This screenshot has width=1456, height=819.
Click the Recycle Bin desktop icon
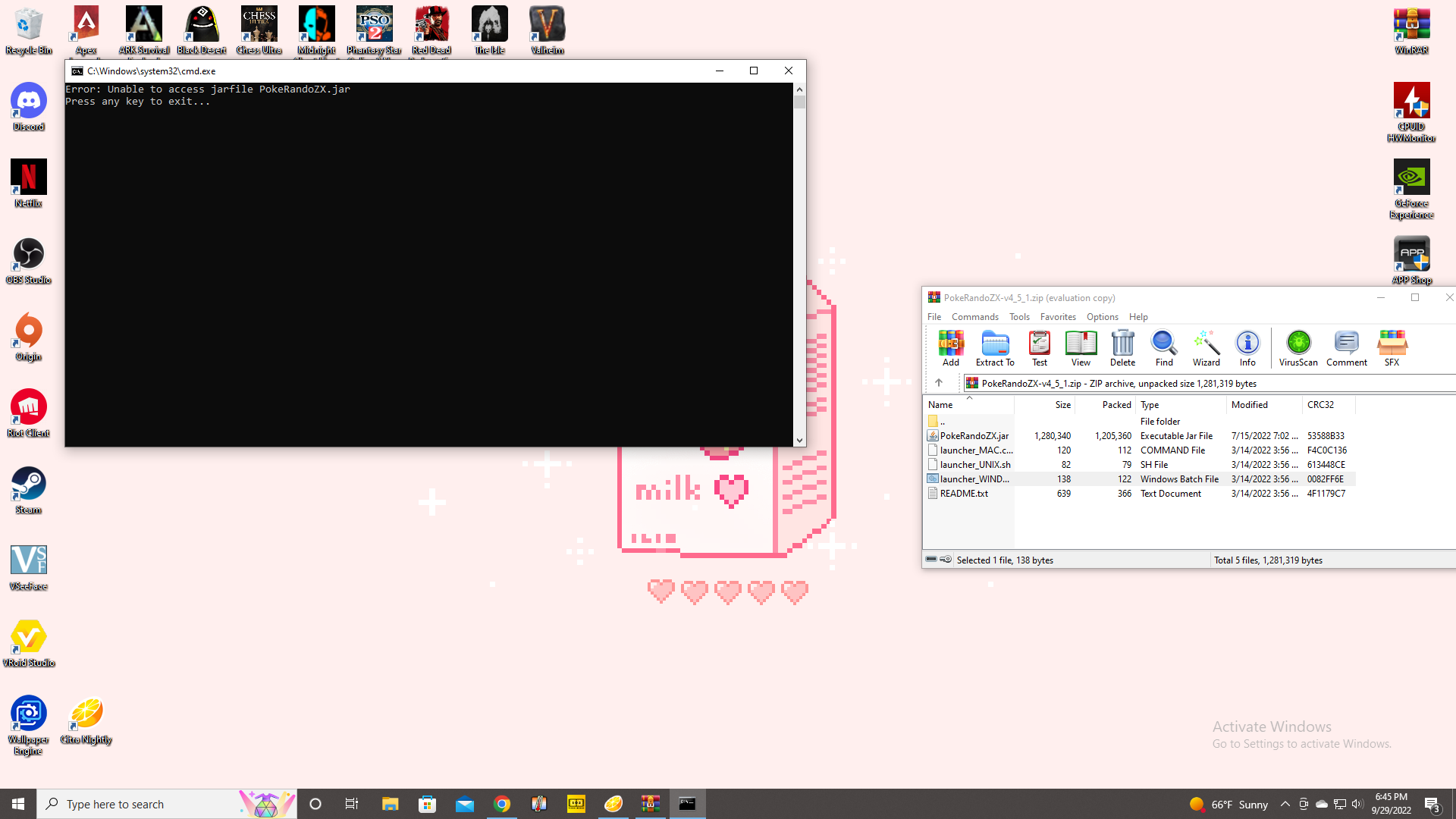tap(29, 31)
